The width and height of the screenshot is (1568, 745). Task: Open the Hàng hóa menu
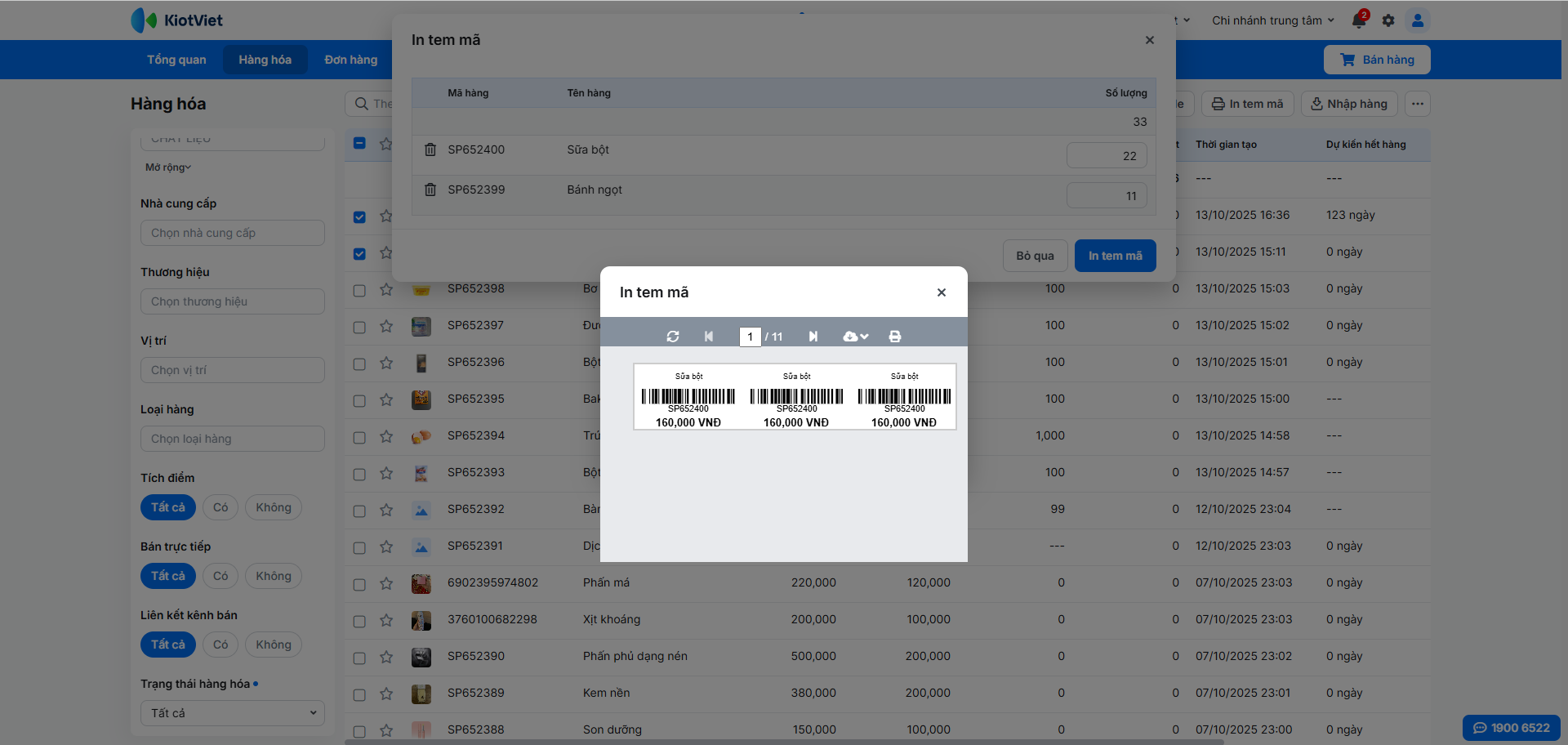click(265, 60)
